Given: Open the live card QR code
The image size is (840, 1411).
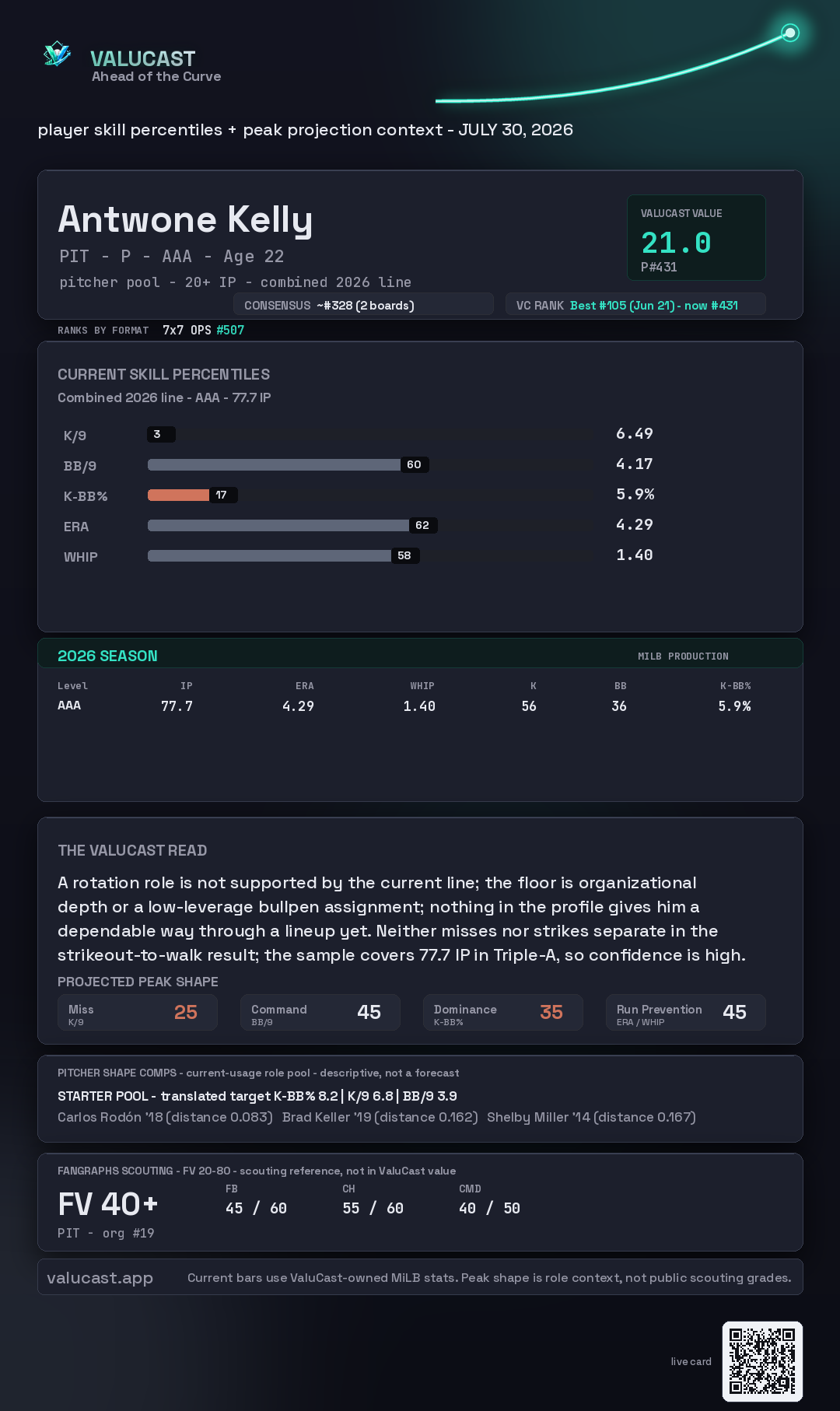Looking at the screenshot, I should (762, 1361).
